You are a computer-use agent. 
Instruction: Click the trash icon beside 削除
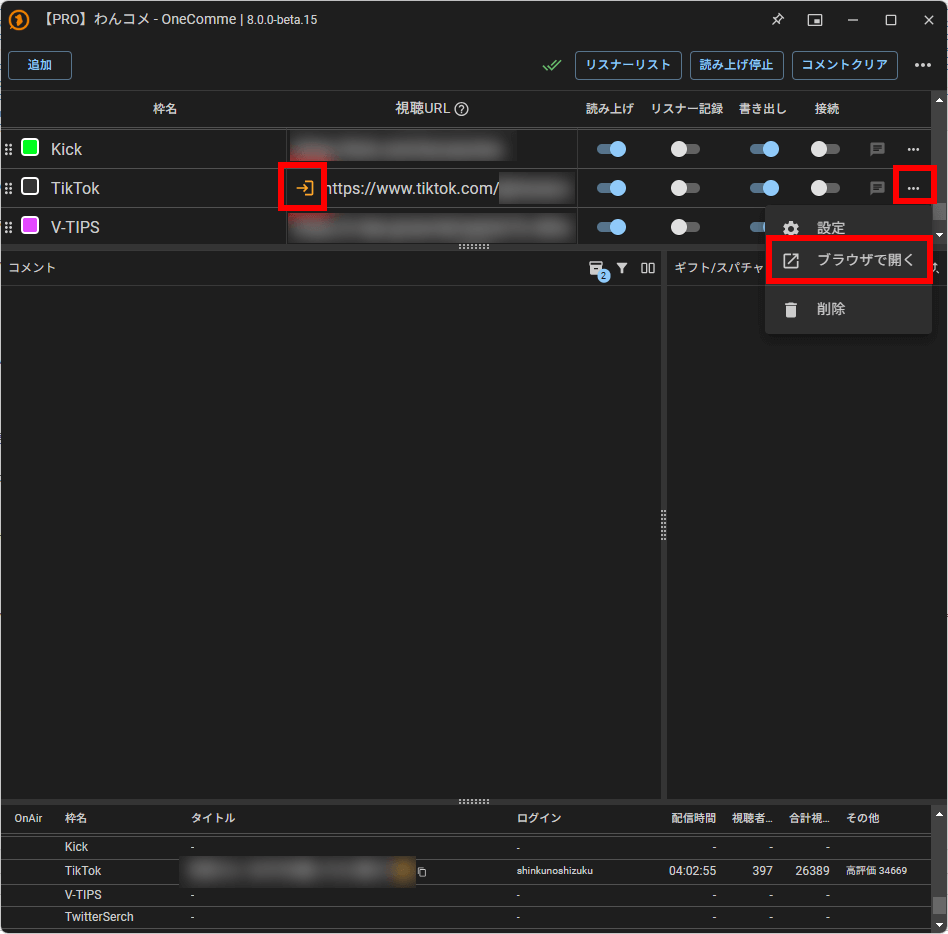[790, 310]
